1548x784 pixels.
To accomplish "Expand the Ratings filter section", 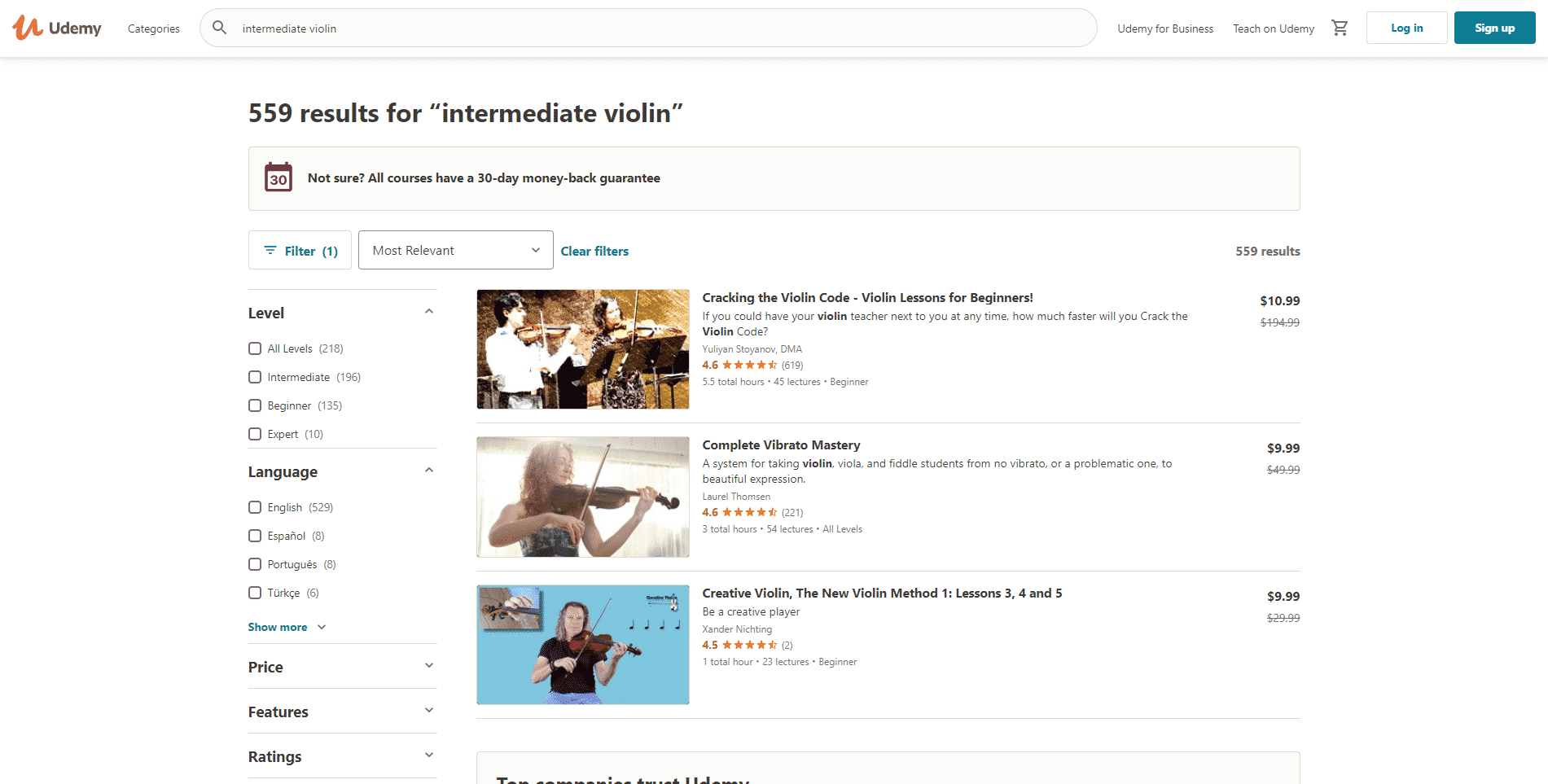I will [342, 756].
